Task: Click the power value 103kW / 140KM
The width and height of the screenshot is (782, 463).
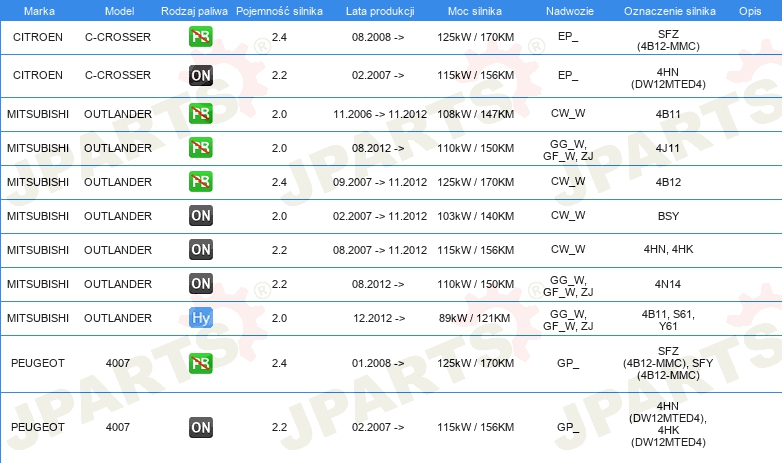Action: click(x=475, y=216)
